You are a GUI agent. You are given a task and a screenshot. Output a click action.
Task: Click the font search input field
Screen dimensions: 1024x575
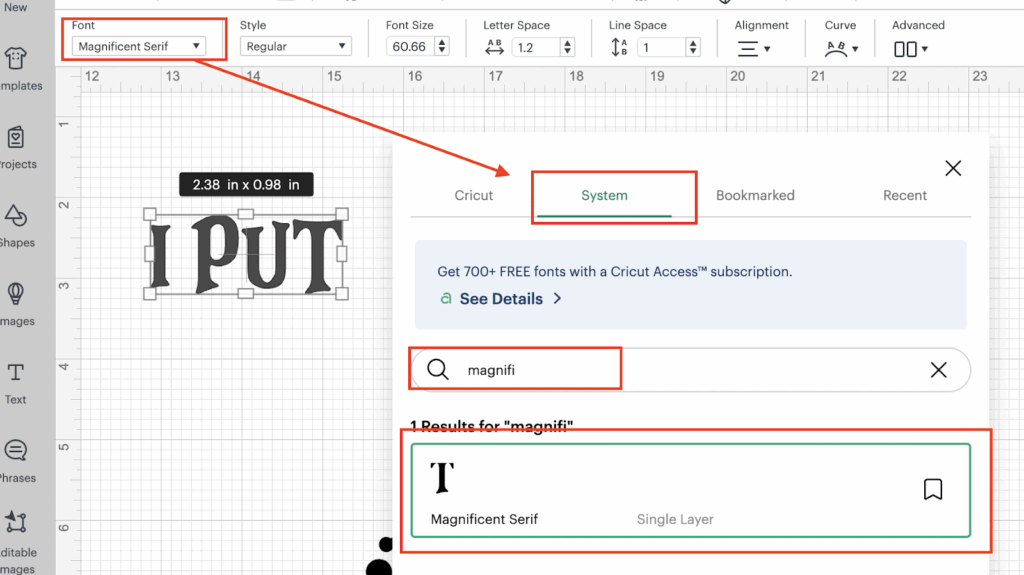pyautogui.click(x=680, y=370)
